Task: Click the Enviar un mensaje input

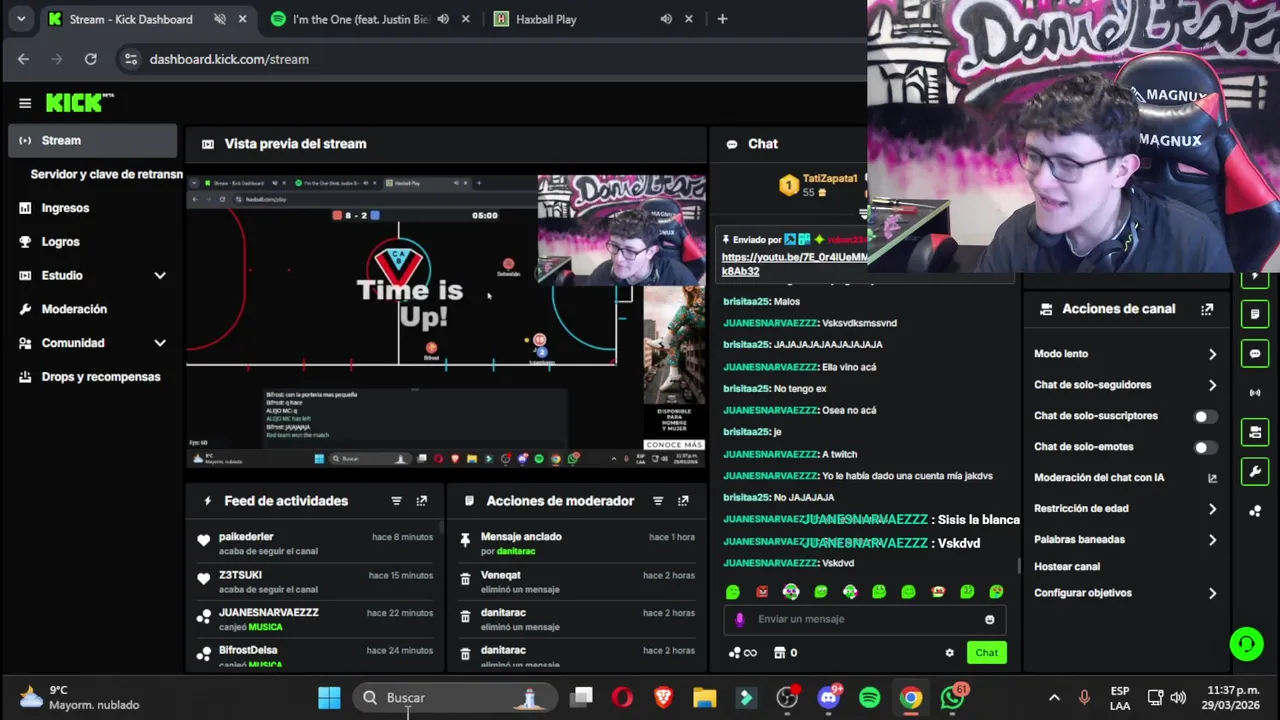Action: (865, 619)
